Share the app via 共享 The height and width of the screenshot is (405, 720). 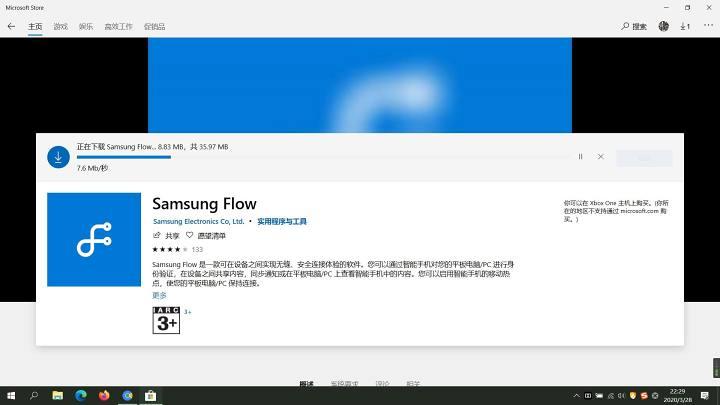(x=166, y=236)
